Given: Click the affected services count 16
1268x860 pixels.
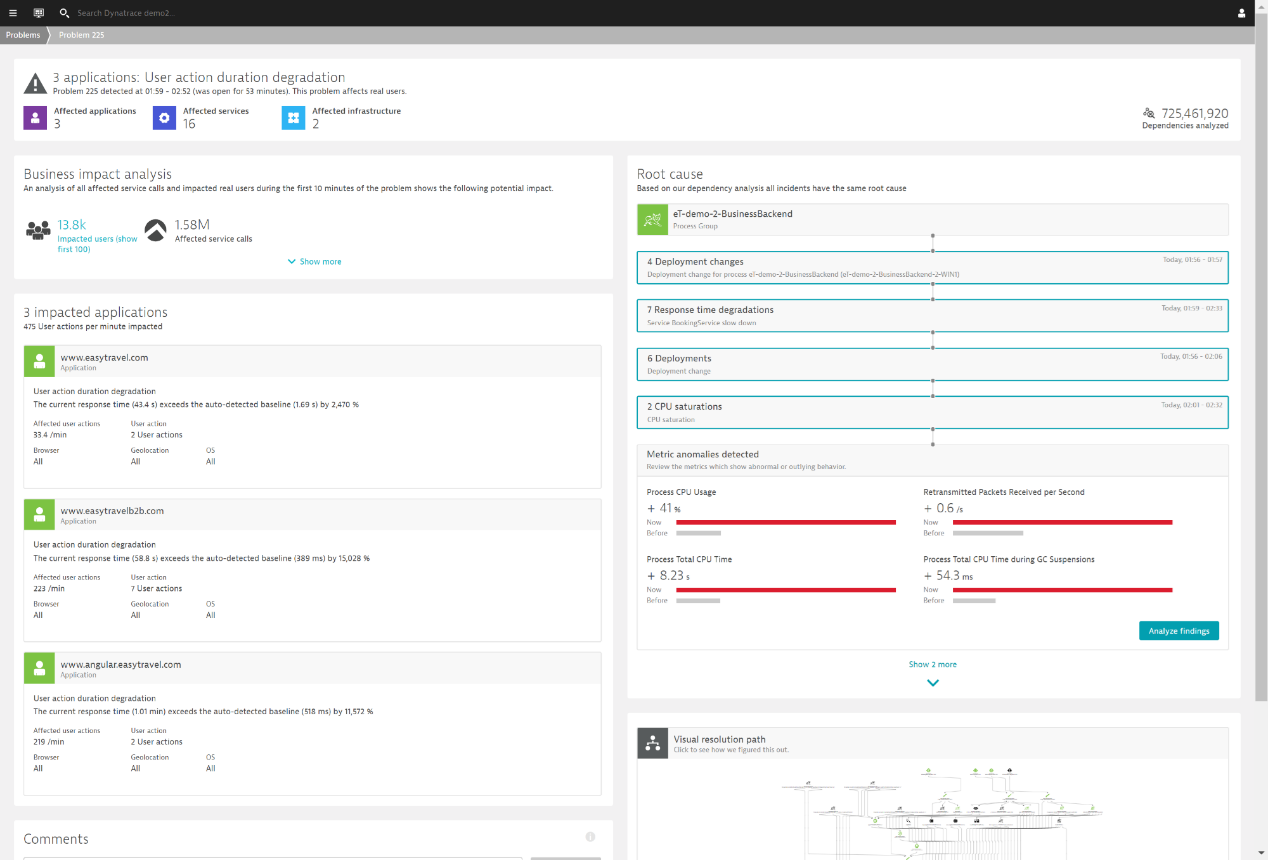Looking at the screenshot, I should coord(189,124).
